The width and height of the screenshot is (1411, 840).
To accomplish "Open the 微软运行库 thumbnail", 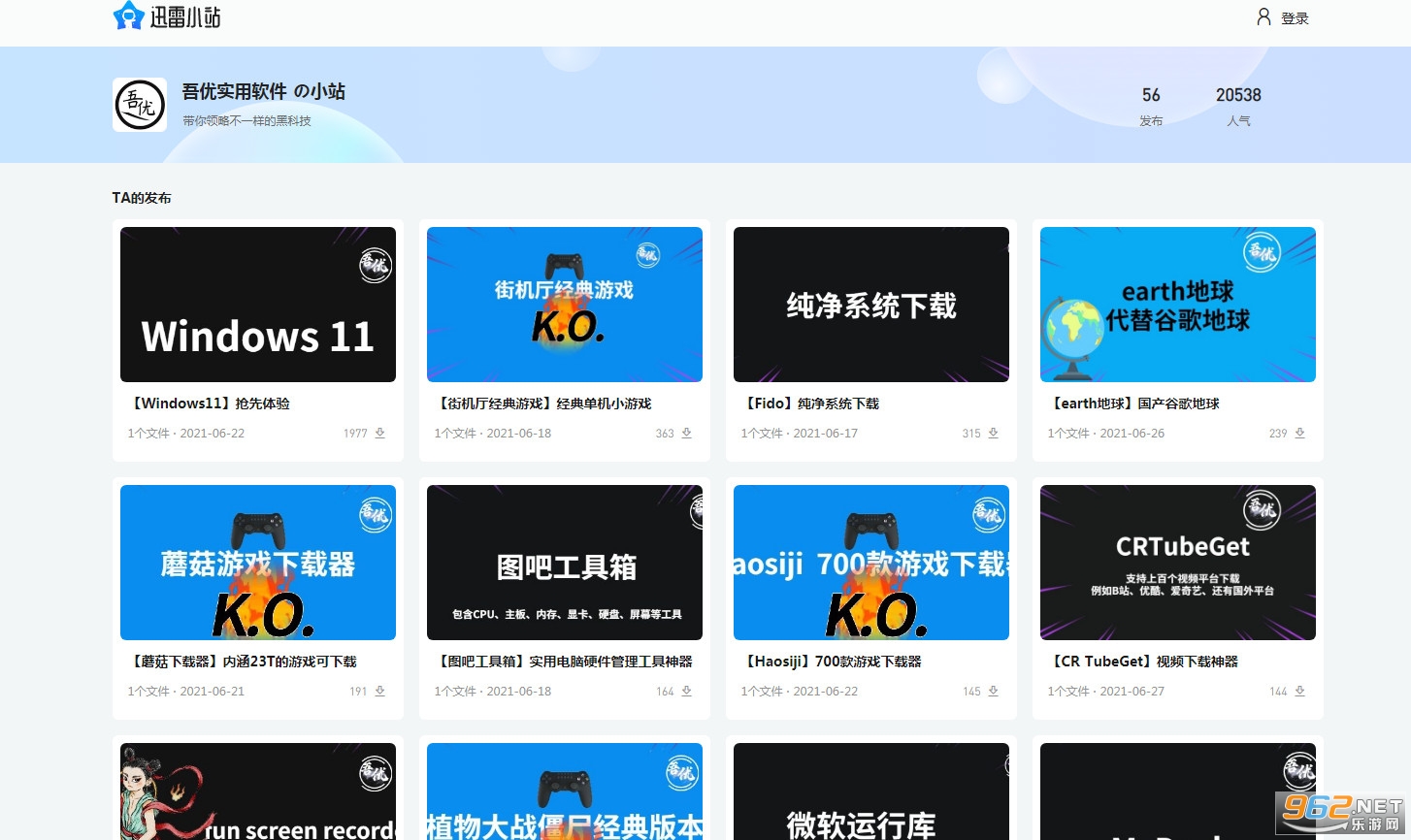I will pos(871,792).
